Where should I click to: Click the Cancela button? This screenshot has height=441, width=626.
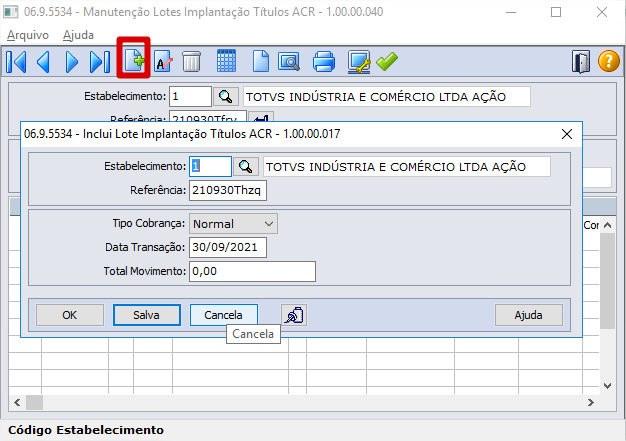click(x=224, y=315)
